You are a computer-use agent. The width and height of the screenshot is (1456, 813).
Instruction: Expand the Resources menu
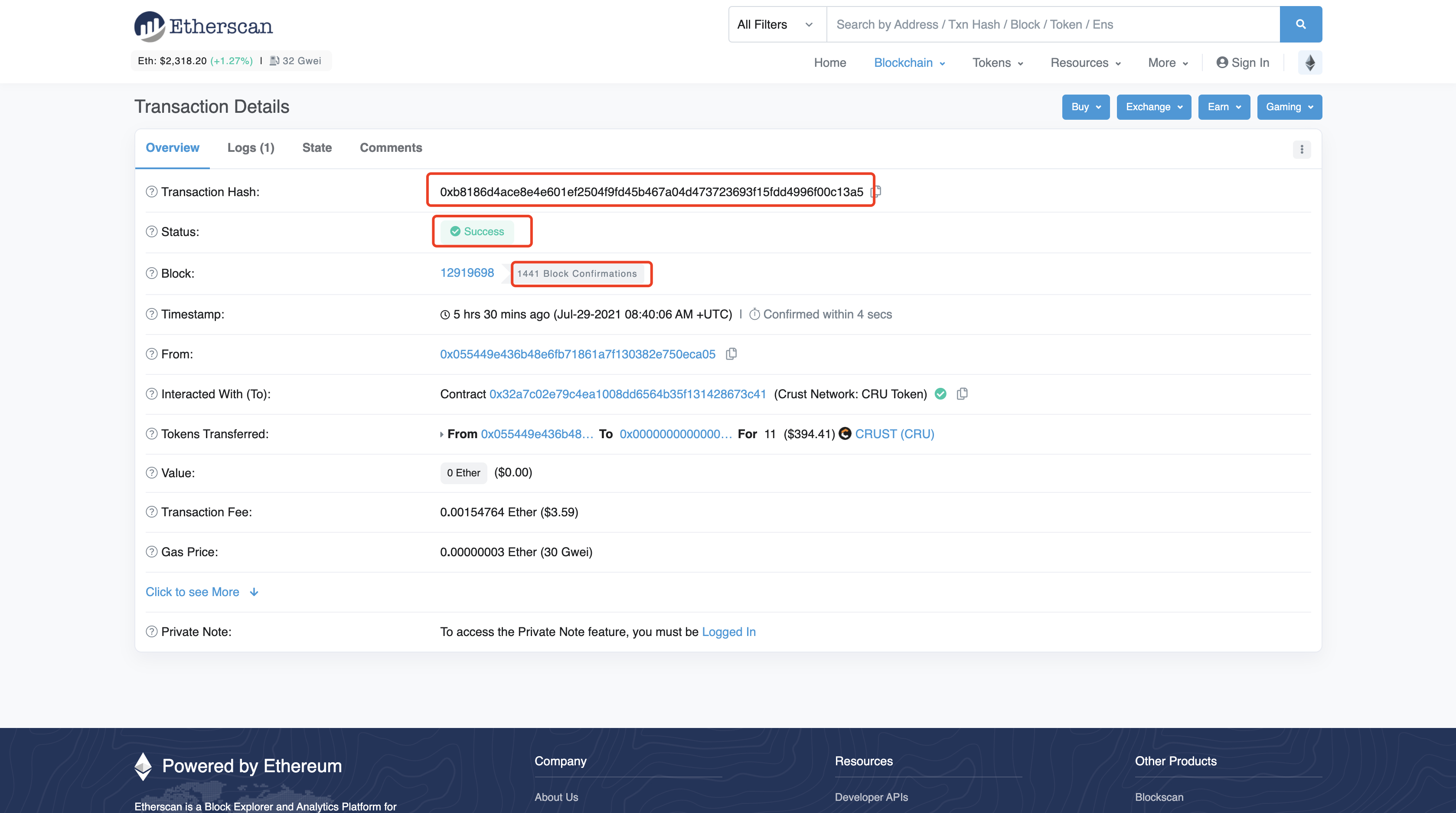(1086, 63)
